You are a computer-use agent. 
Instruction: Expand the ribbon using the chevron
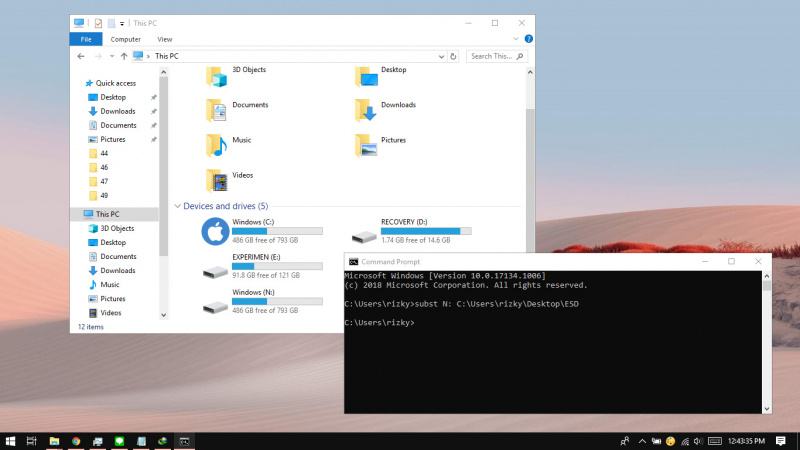pyautogui.click(x=516, y=39)
